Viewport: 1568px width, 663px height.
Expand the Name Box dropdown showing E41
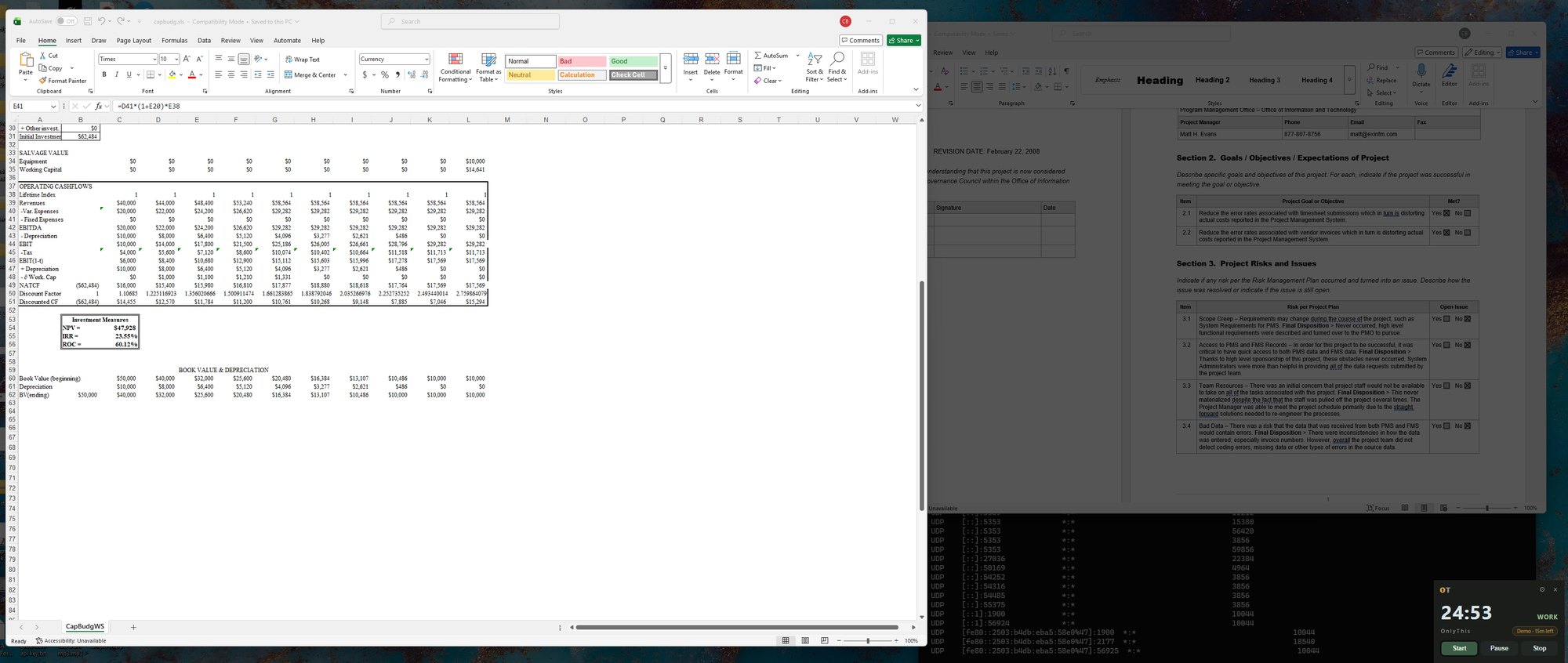pyautogui.click(x=53, y=107)
